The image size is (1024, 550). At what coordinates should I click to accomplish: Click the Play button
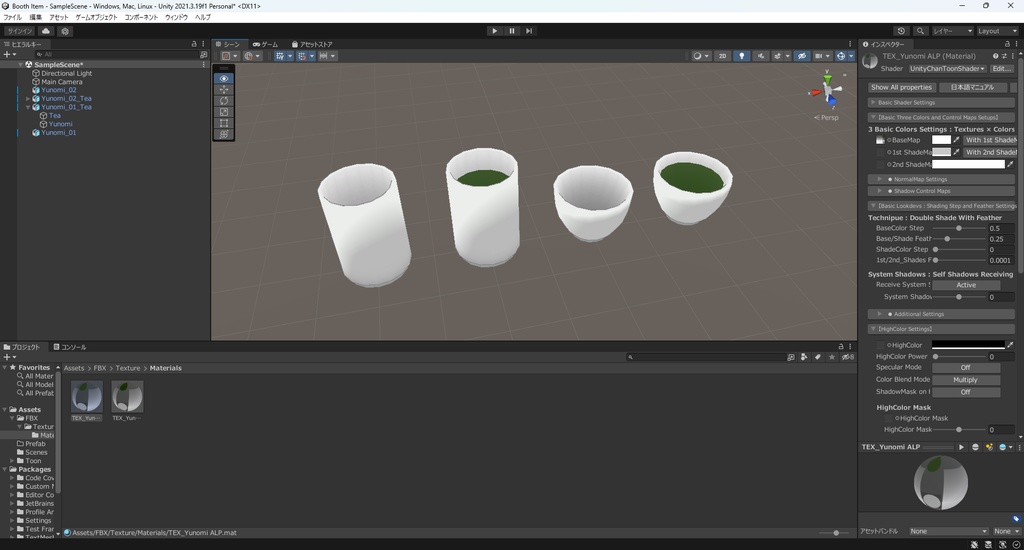(494, 31)
